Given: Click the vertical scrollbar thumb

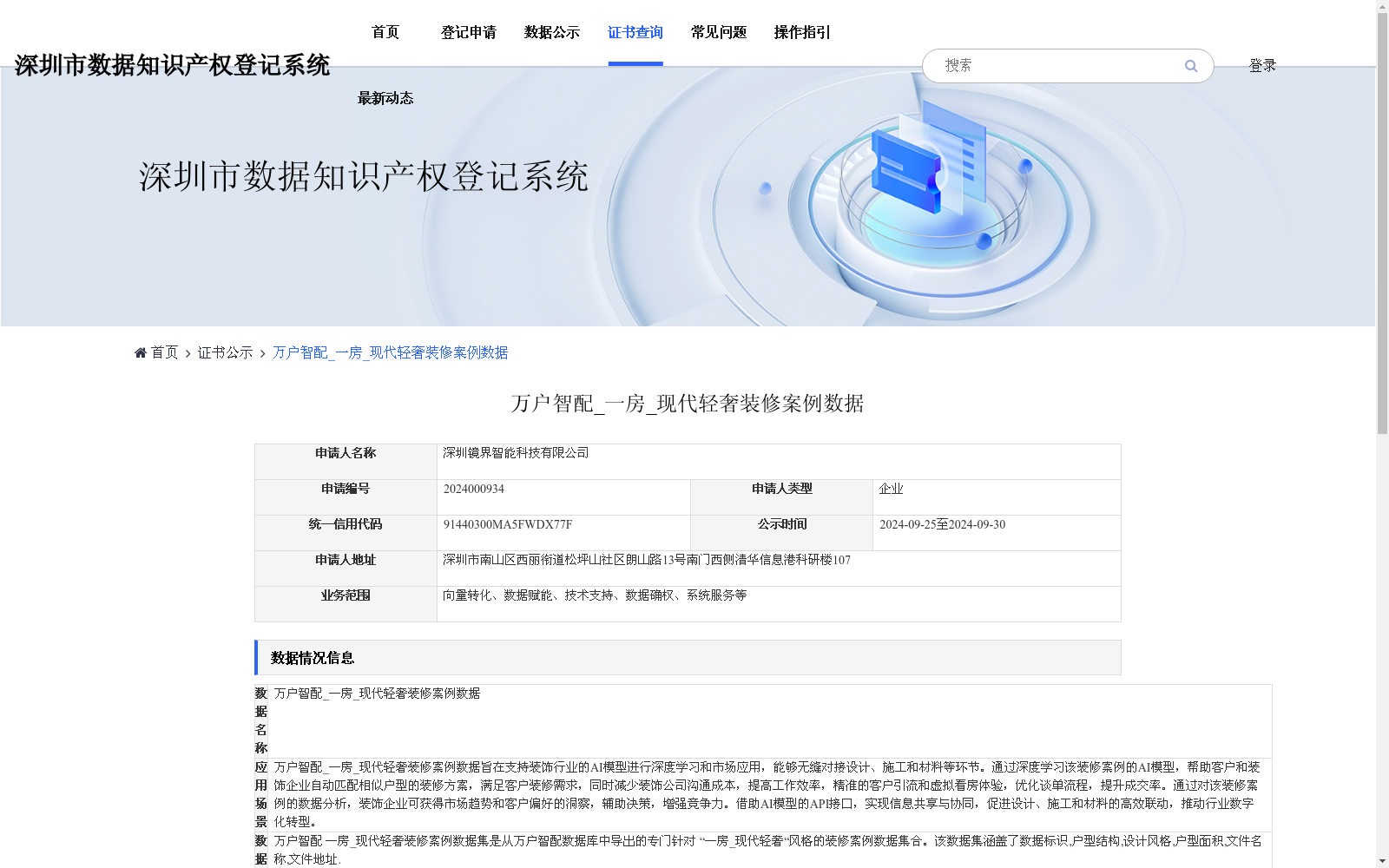Looking at the screenshot, I should pyautogui.click(x=1382, y=223).
